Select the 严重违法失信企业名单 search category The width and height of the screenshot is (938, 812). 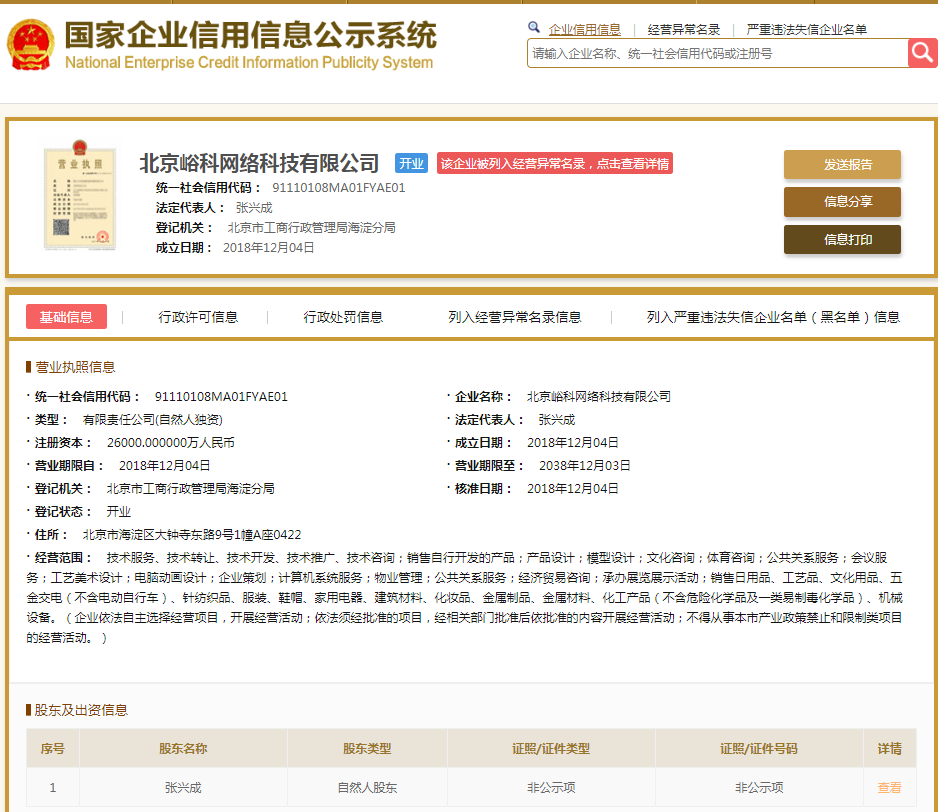[x=807, y=30]
